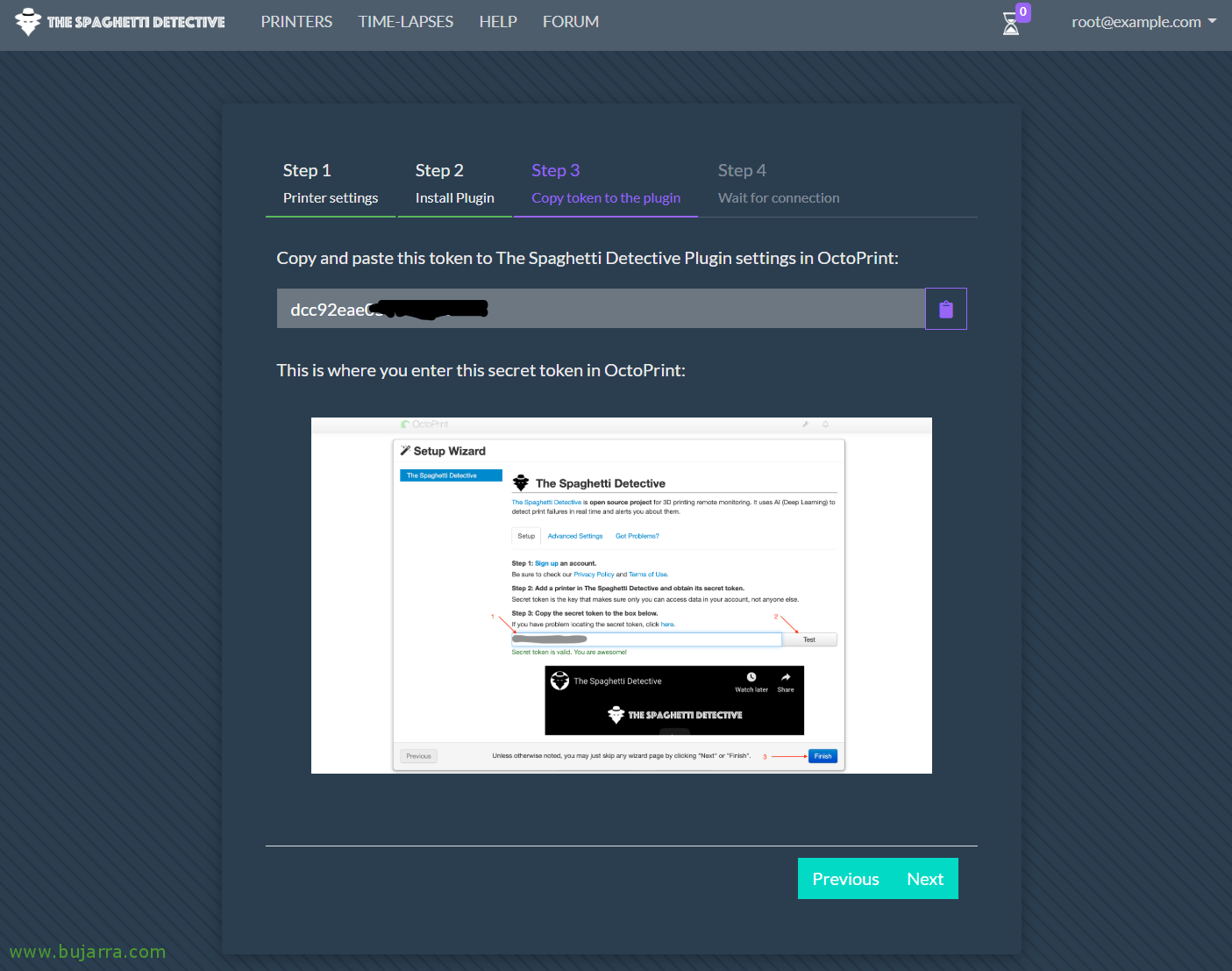Click the token instruction heading text
Image resolution: width=1232 pixels, height=971 pixels.
(588, 258)
